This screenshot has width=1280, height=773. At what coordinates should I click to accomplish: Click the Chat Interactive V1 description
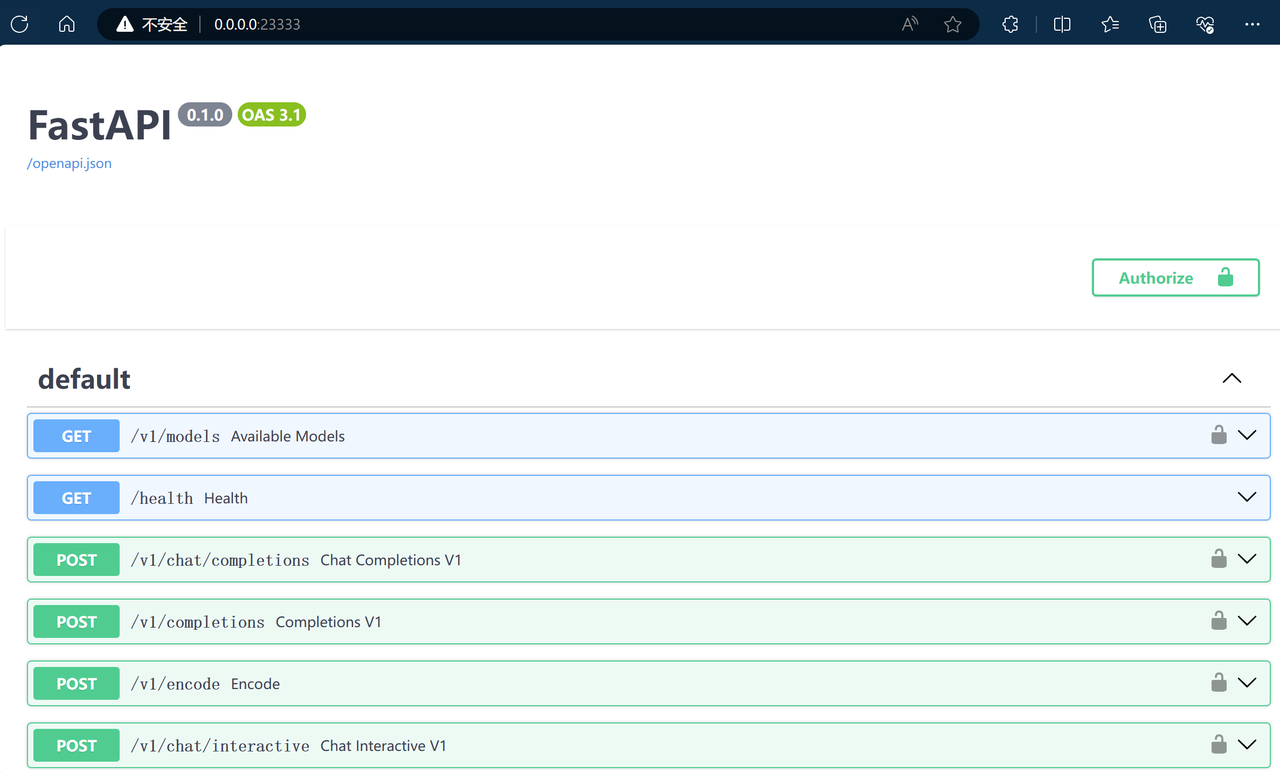point(384,746)
